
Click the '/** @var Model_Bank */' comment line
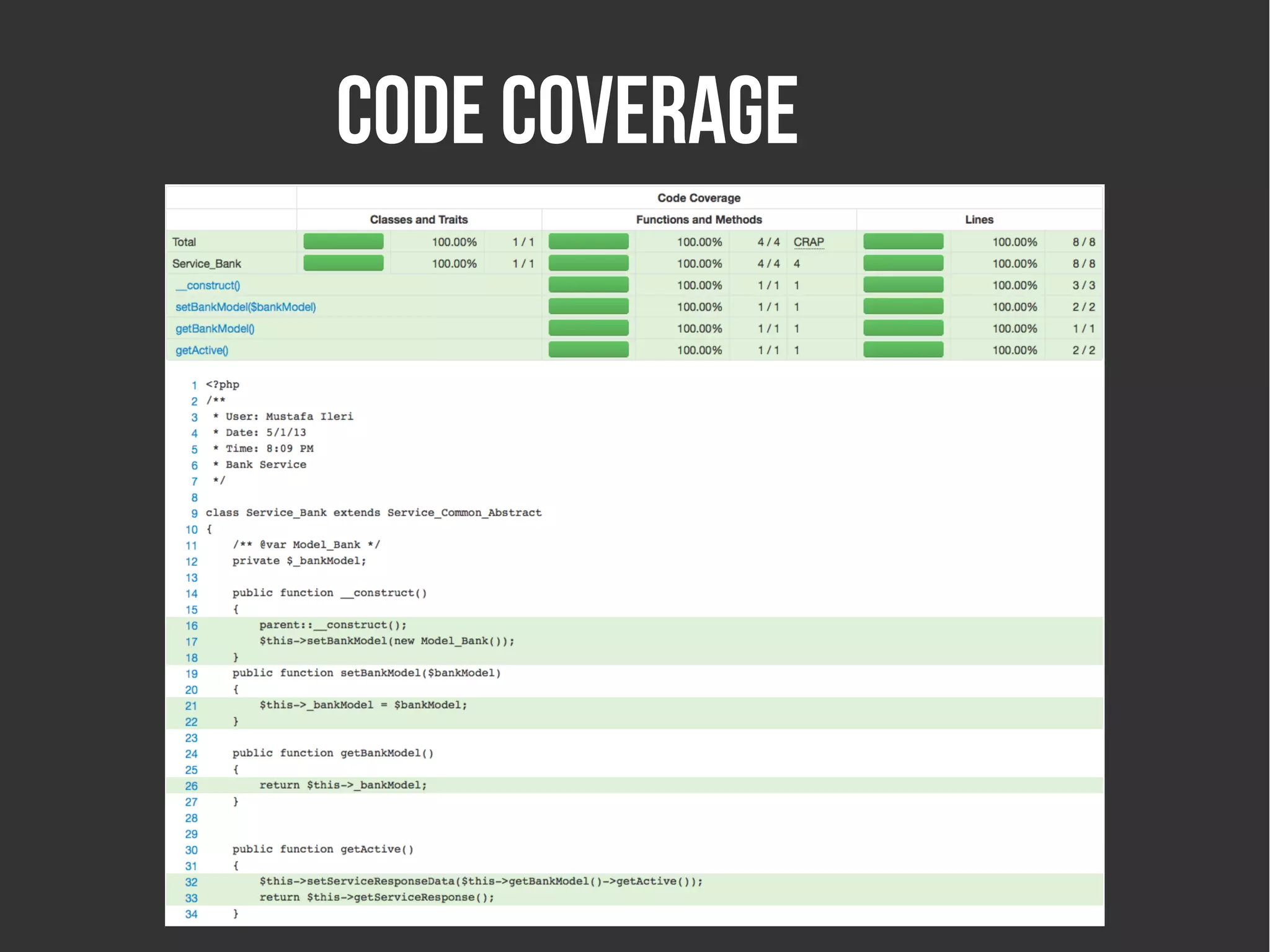point(306,545)
